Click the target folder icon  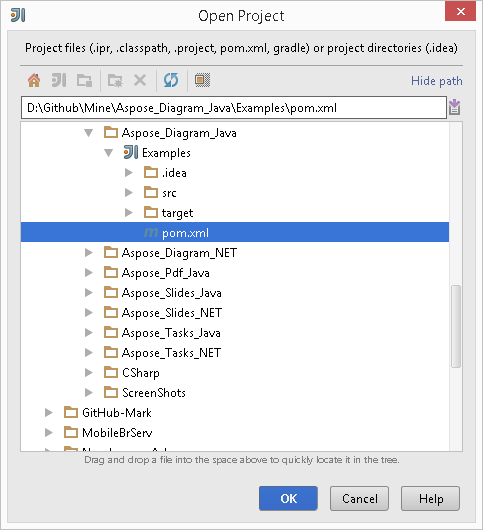[x=151, y=212]
